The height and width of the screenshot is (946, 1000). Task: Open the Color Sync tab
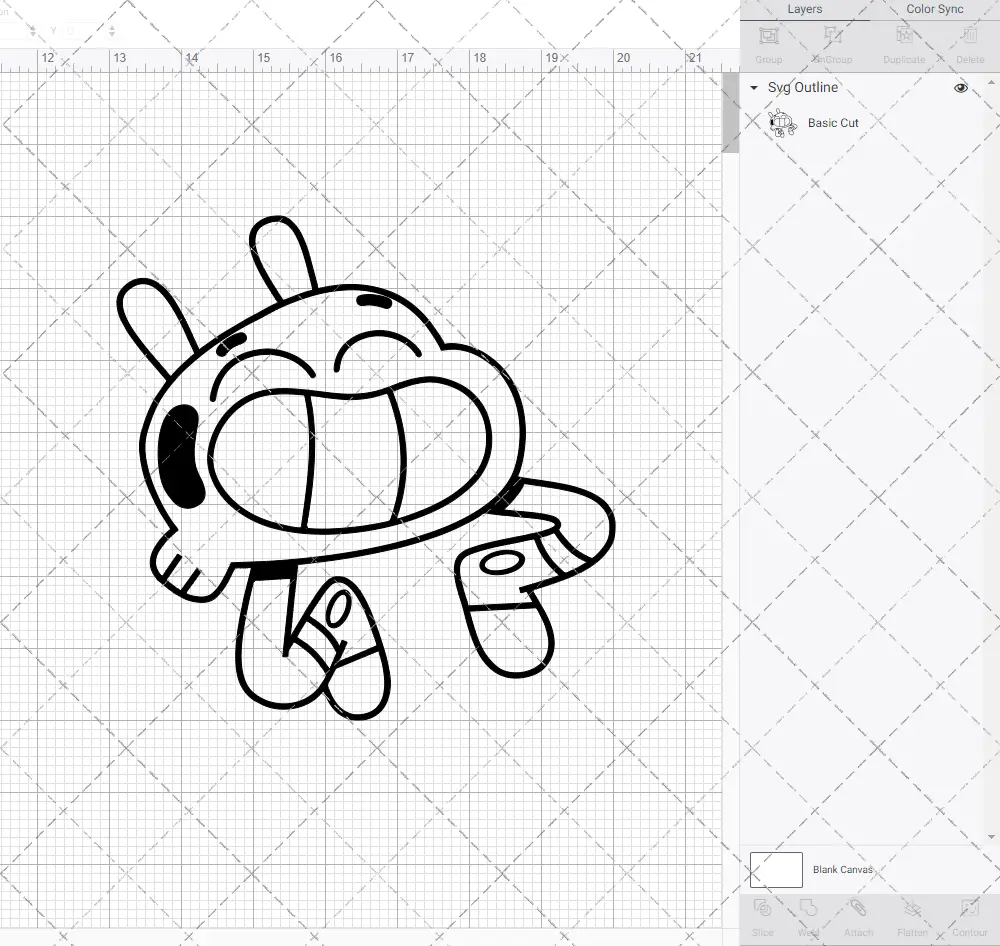pos(934,10)
